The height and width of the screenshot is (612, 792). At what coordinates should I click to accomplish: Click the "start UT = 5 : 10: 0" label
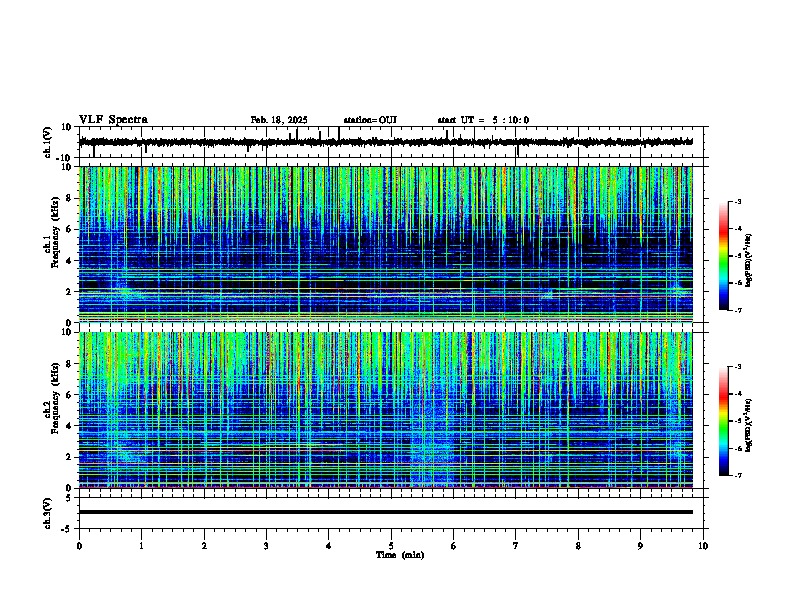click(x=483, y=120)
